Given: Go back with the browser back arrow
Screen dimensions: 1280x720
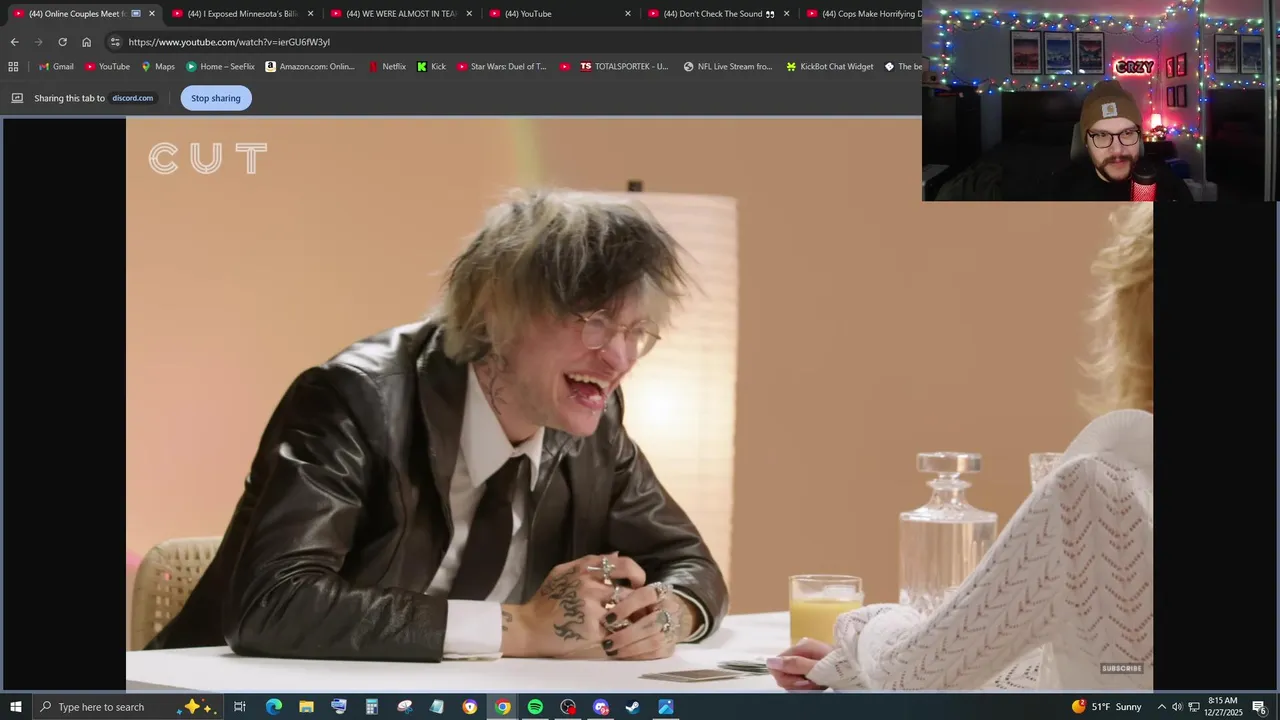Looking at the screenshot, I should [14, 42].
